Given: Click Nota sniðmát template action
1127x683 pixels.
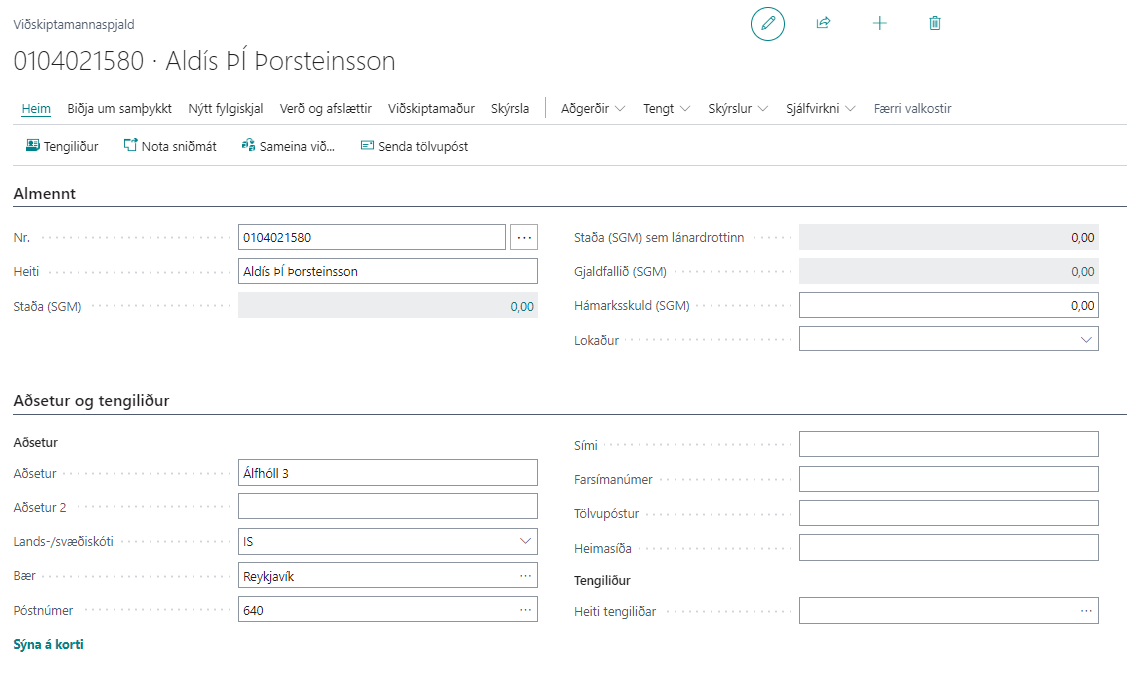Looking at the screenshot, I should (170, 146).
